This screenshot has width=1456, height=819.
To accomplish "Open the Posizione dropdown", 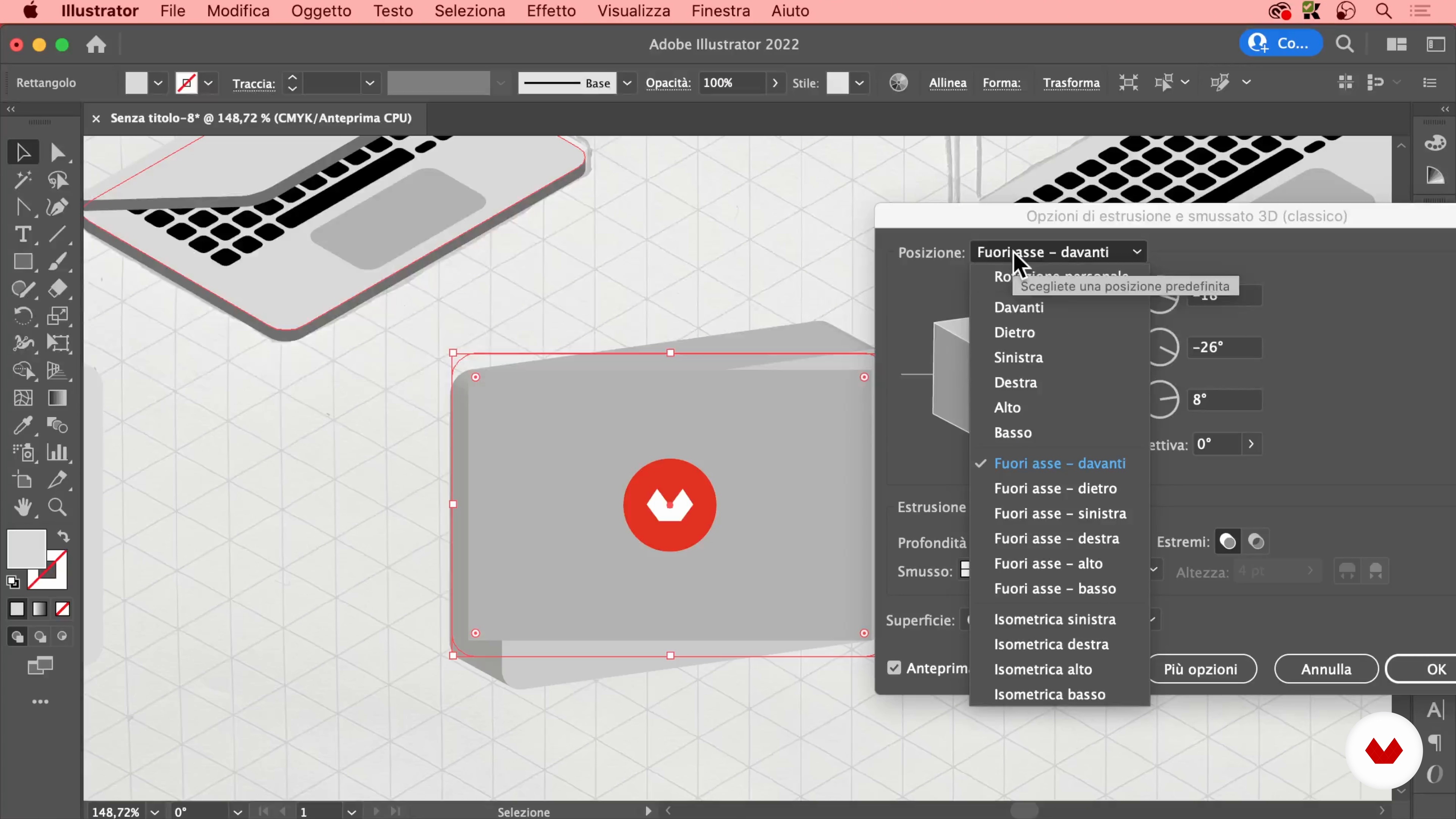I will coord(1059,251).
